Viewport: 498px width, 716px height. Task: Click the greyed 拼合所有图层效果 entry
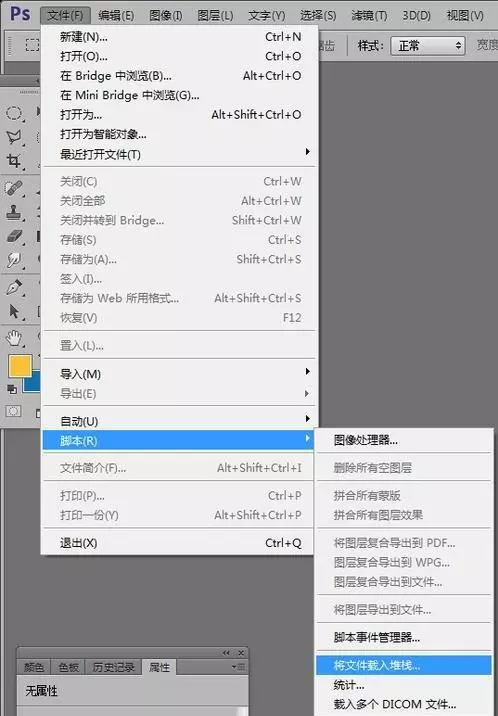tap(404, 515)
